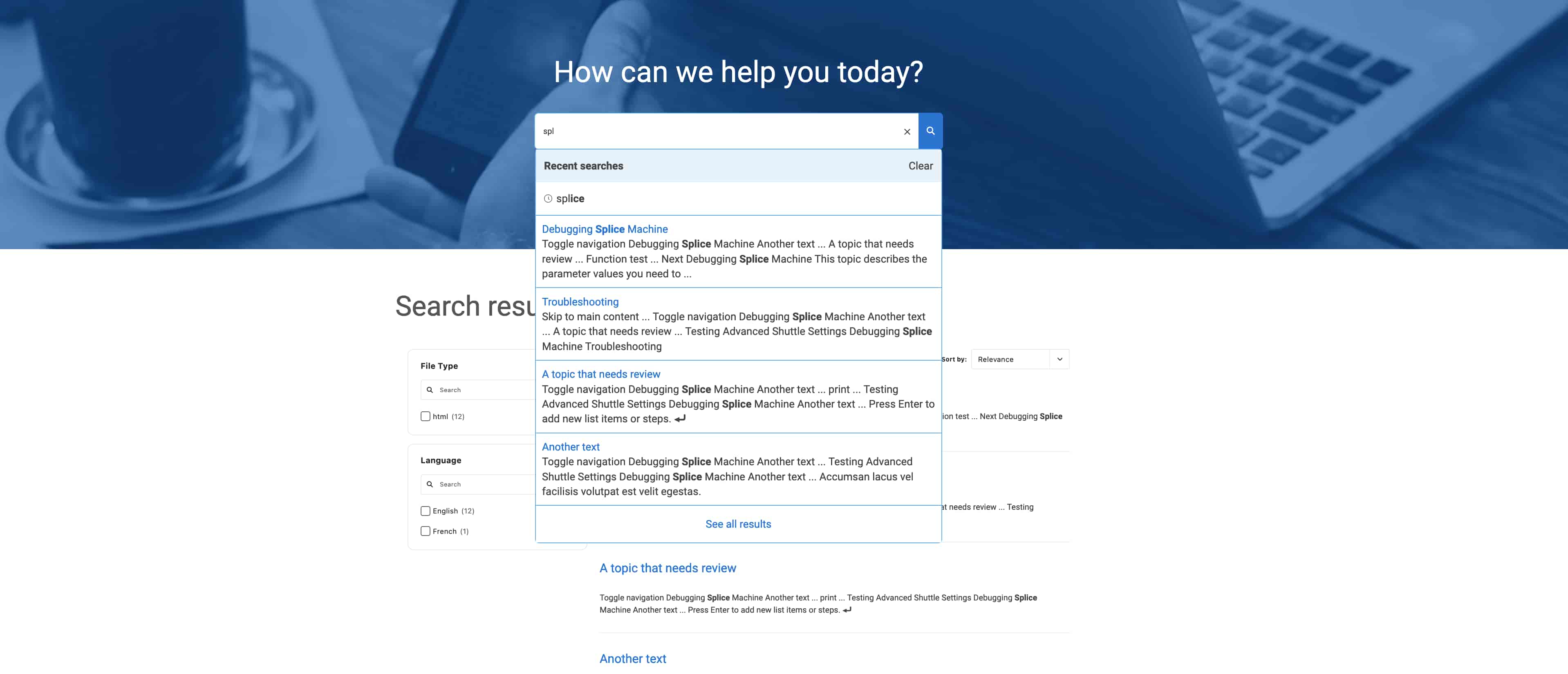Open Debugging Splice Machine suggestion
The width and height of the screenshot is (1568, 674).
pyautogui.click(x=605, y=229)
